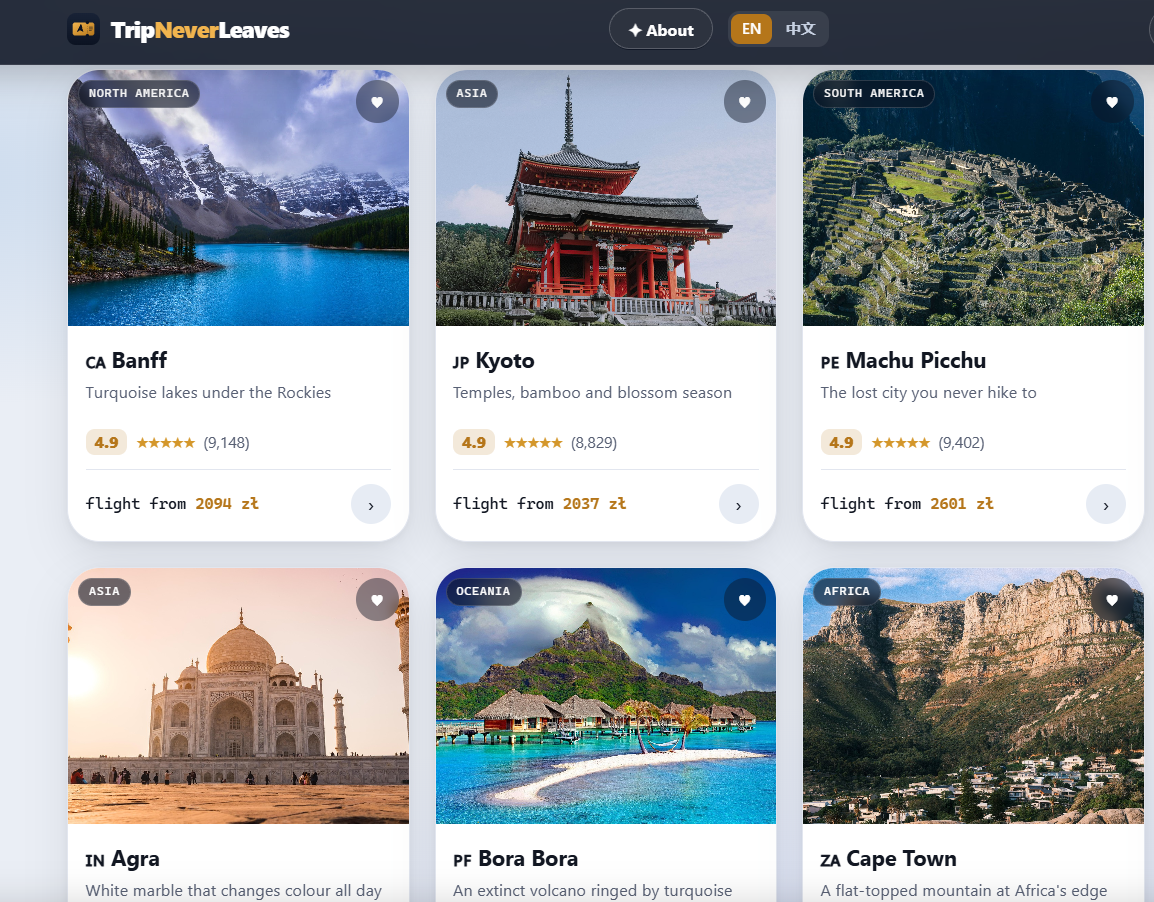Click Kyoto's star rating icons
1154x902 pixels.
(533, 443)
